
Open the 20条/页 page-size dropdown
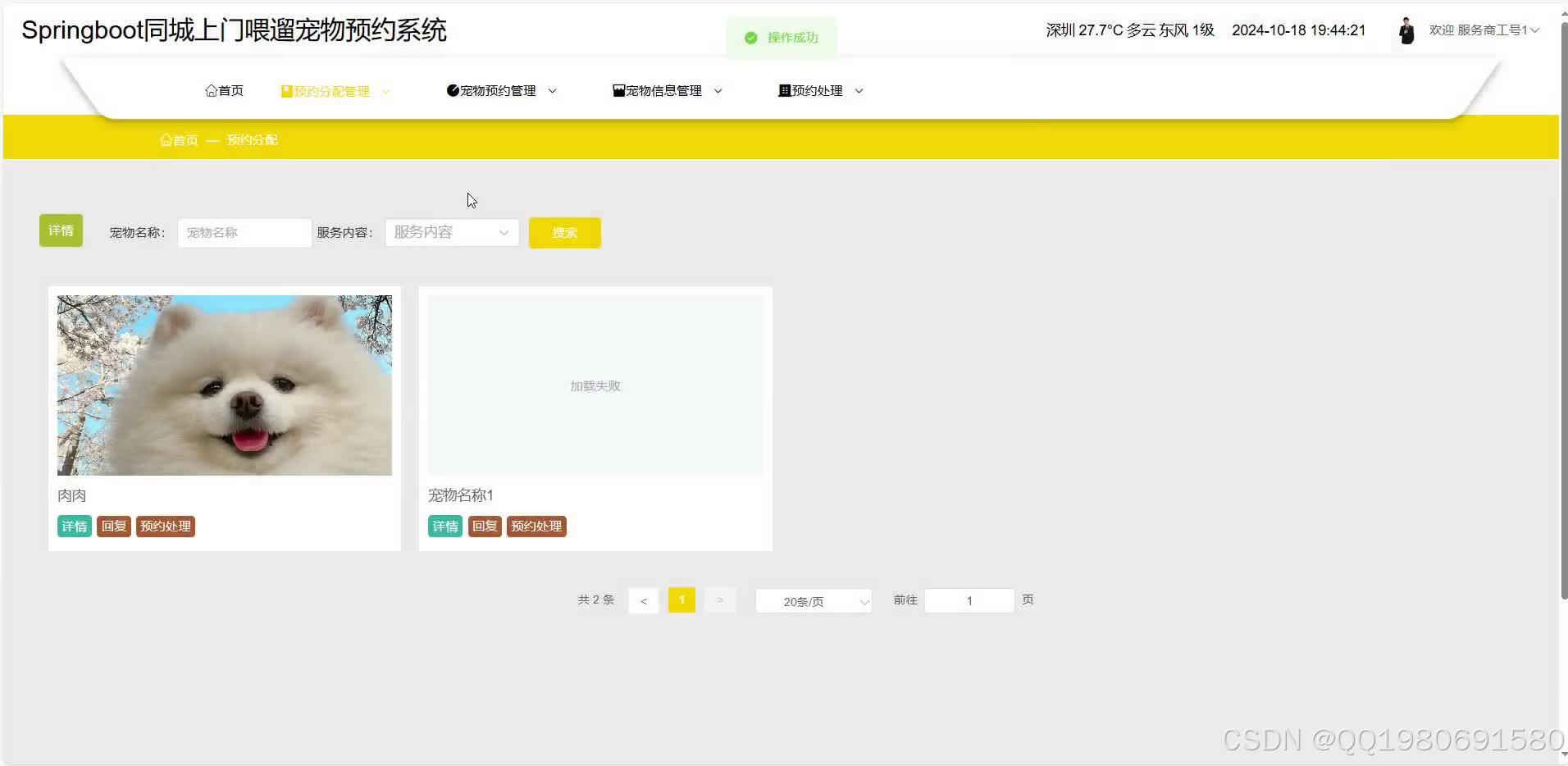(x=812, y=600)
